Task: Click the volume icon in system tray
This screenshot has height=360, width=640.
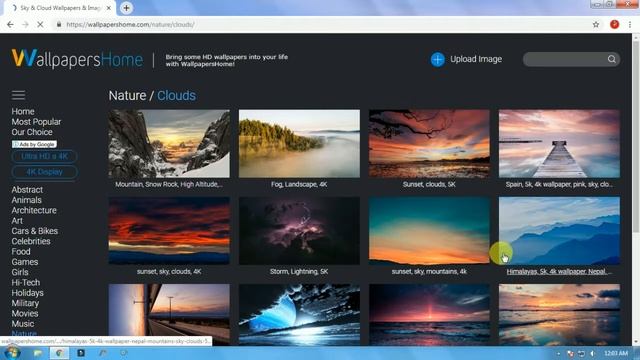Action: (x=593, y=353)
